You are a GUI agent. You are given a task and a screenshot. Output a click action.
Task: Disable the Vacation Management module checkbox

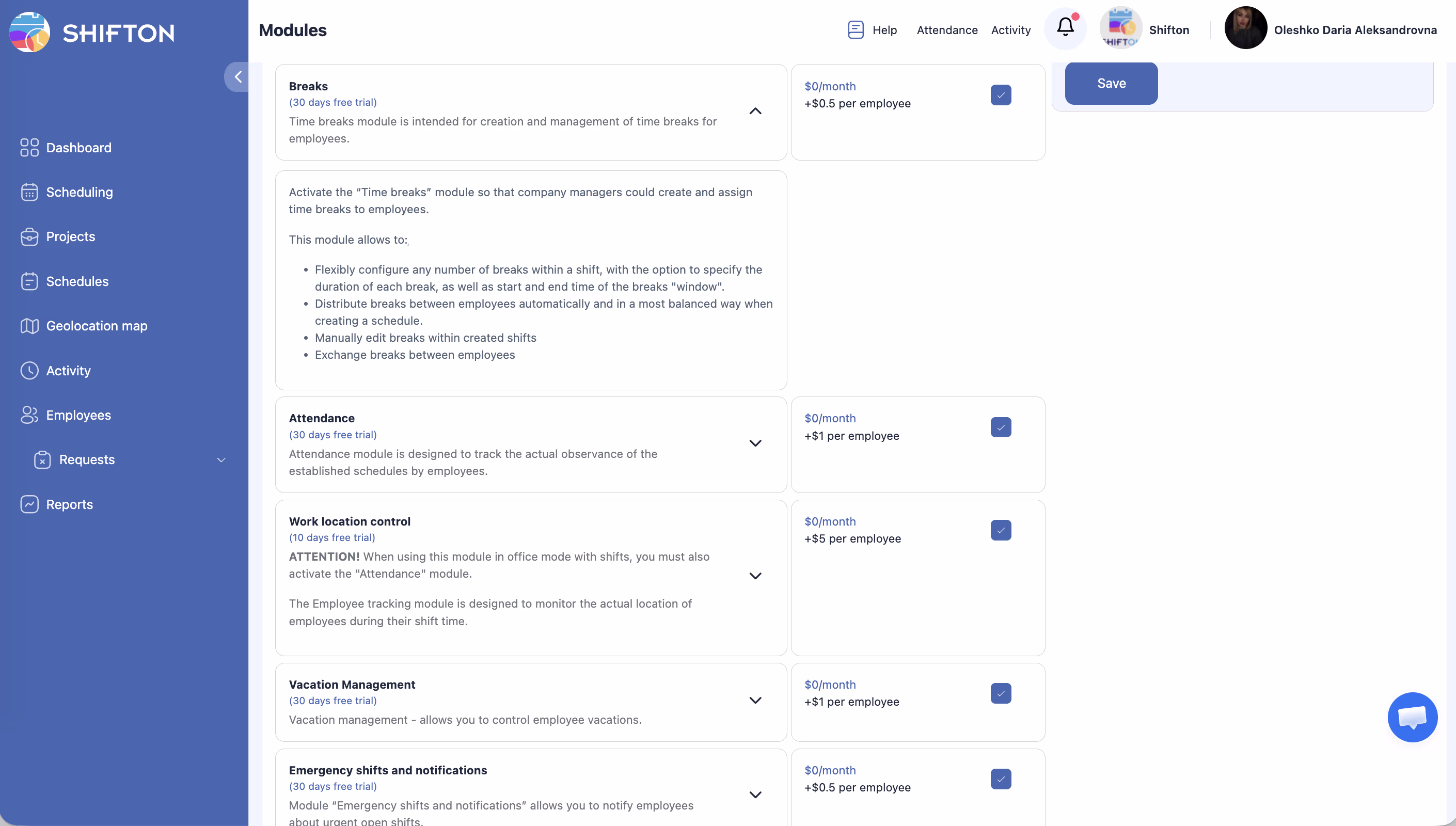(1001, 693)
